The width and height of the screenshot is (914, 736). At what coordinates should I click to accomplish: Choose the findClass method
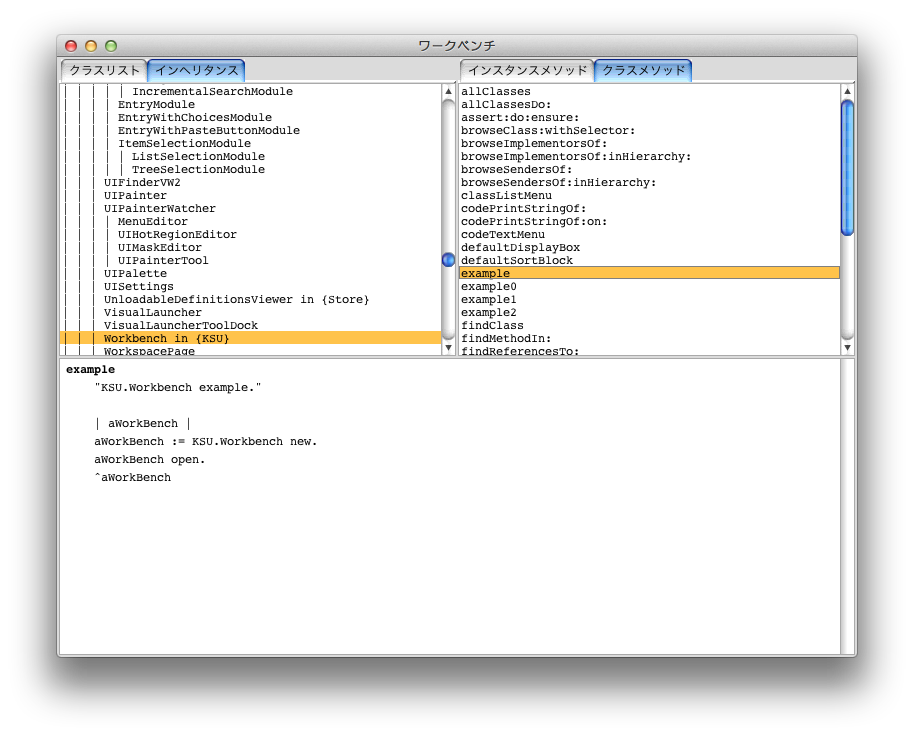point(493,326)
